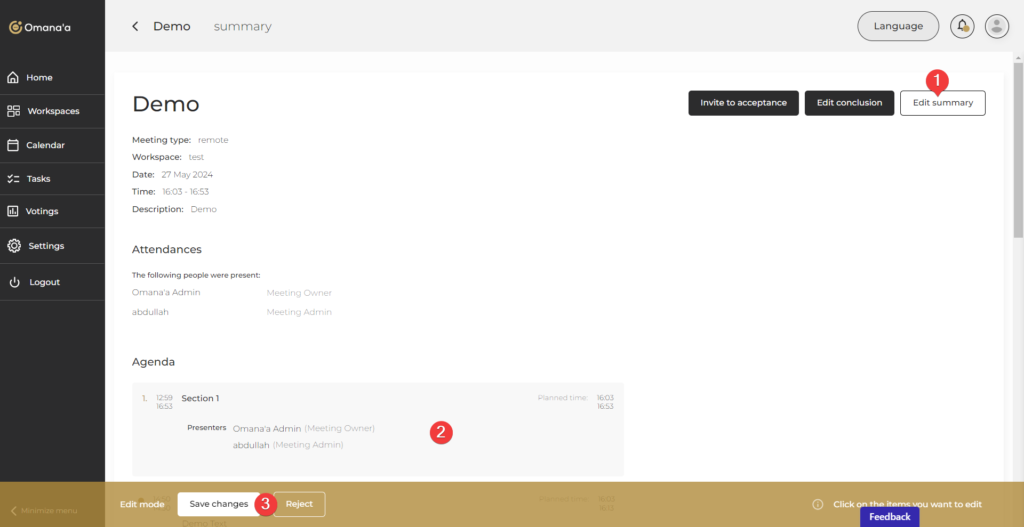Reject the edit changes
The image size is (1024, 527).
click(x=299, y=504)
